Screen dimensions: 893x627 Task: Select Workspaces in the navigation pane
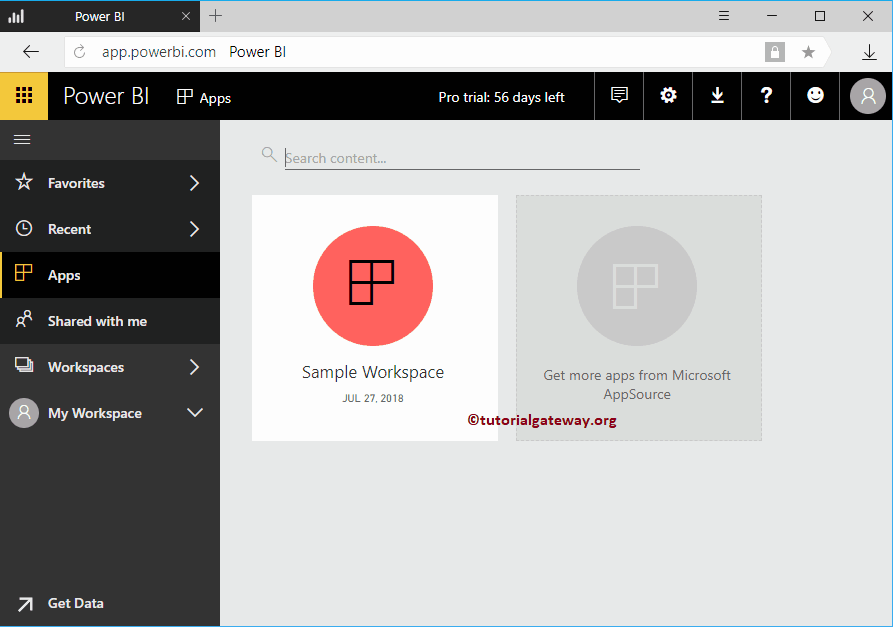(x=110, y=367)
